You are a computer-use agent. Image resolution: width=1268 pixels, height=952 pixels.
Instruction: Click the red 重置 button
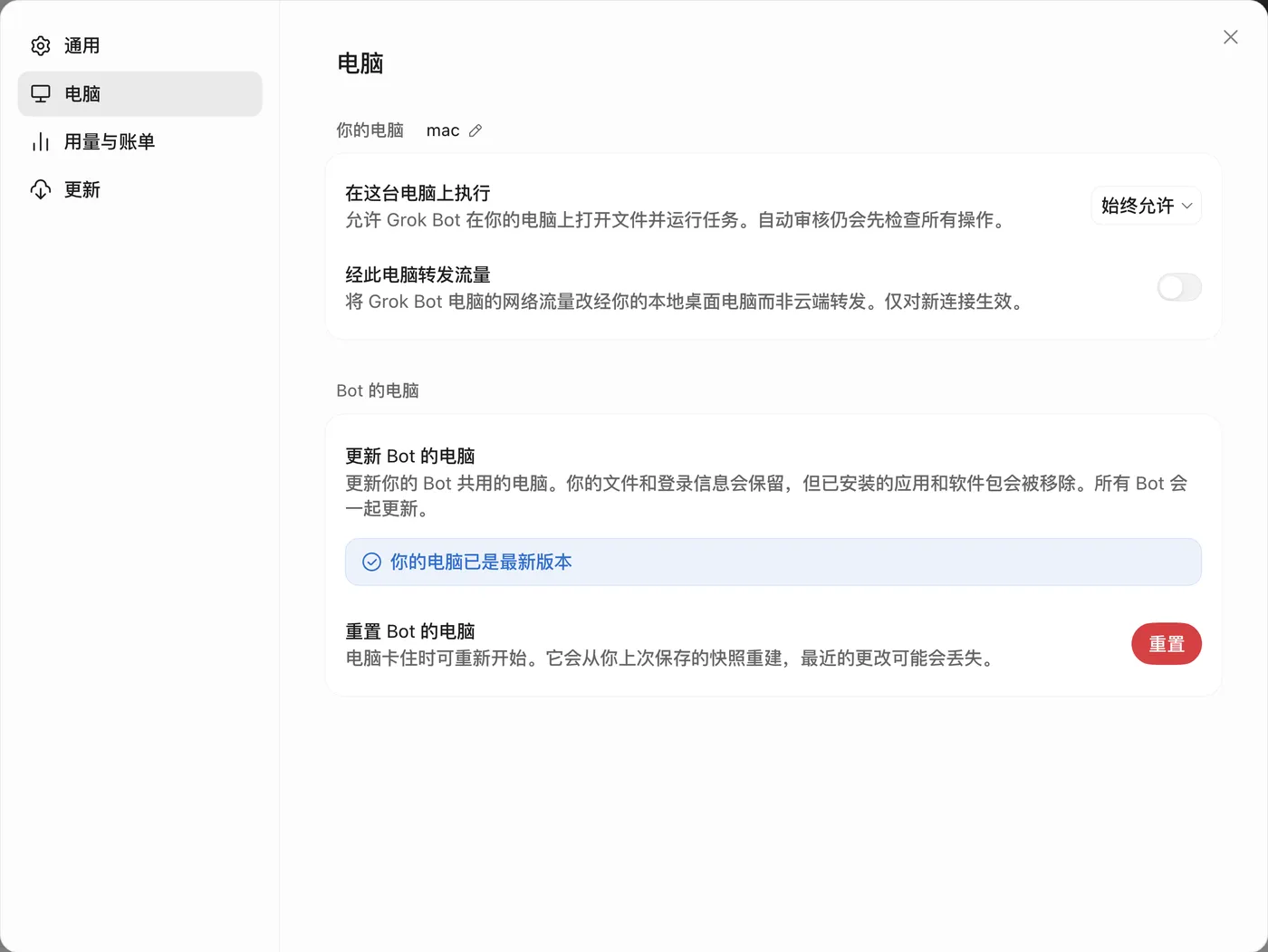(1166, 644)
